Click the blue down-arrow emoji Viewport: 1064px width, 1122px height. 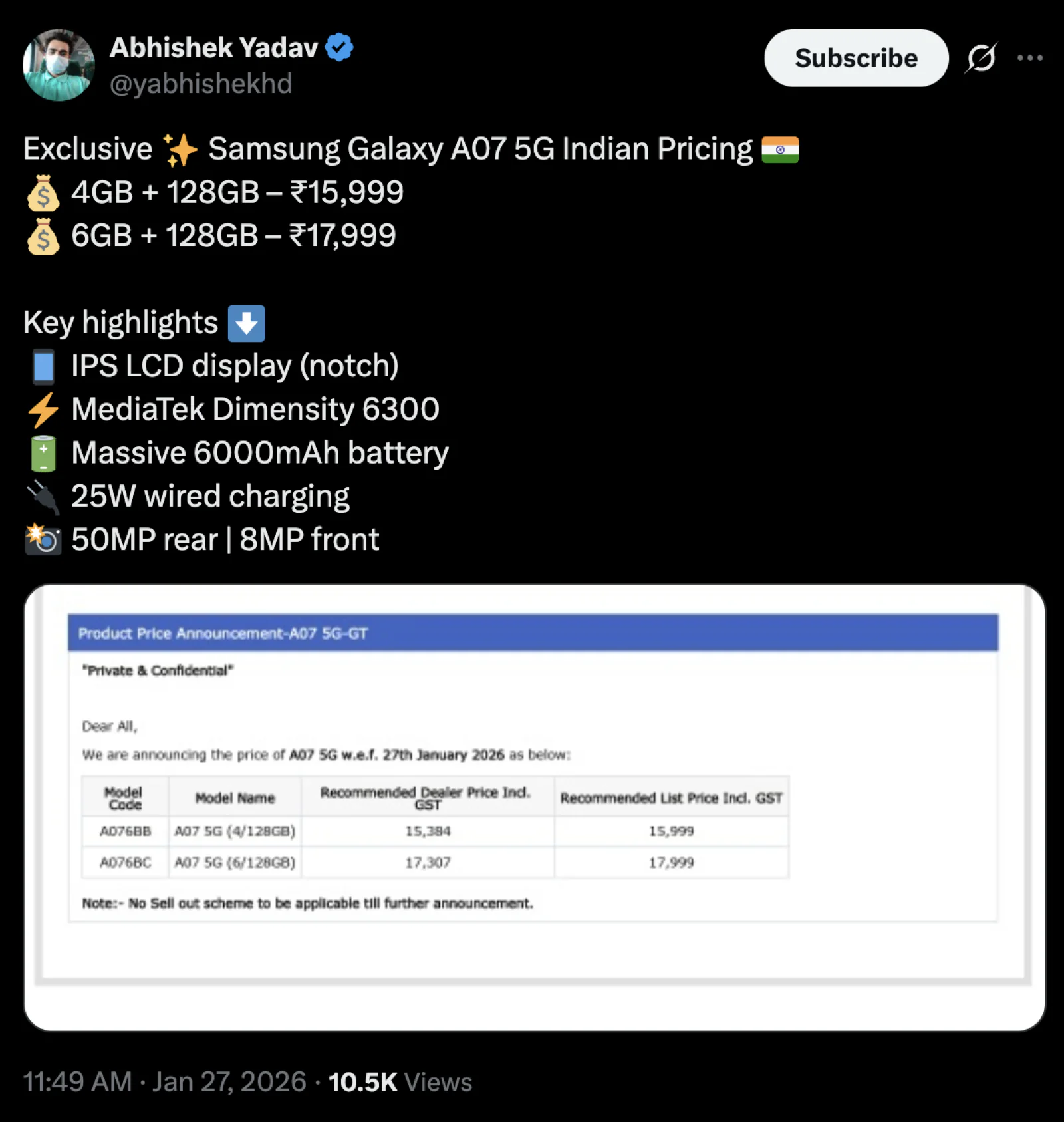tap(246, 323)
